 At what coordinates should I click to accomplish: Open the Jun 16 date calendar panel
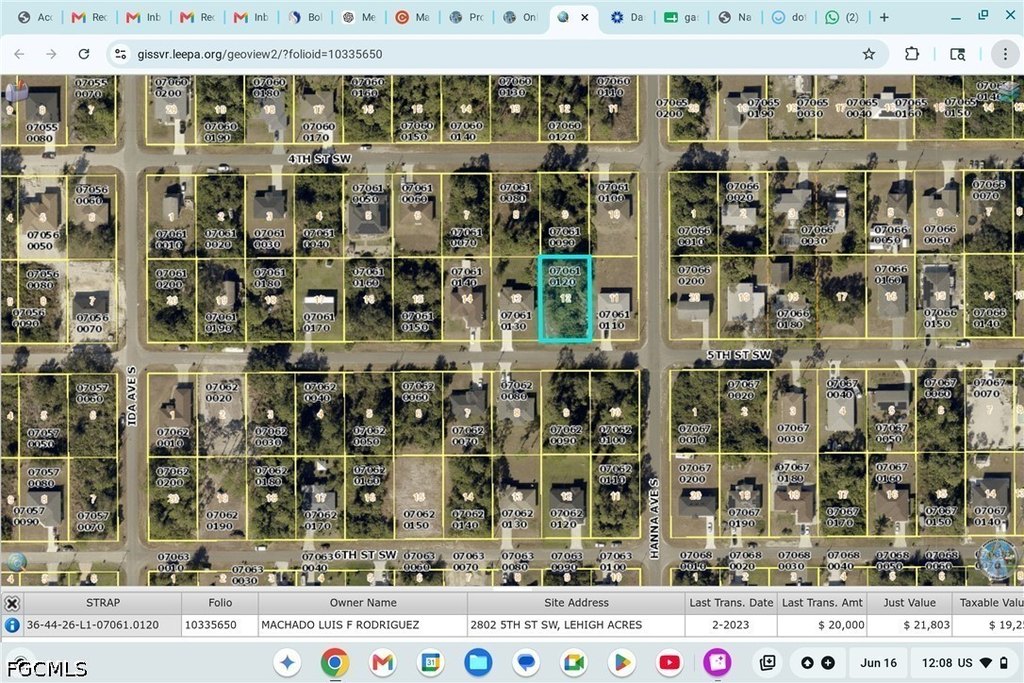(x=878, y=663)
